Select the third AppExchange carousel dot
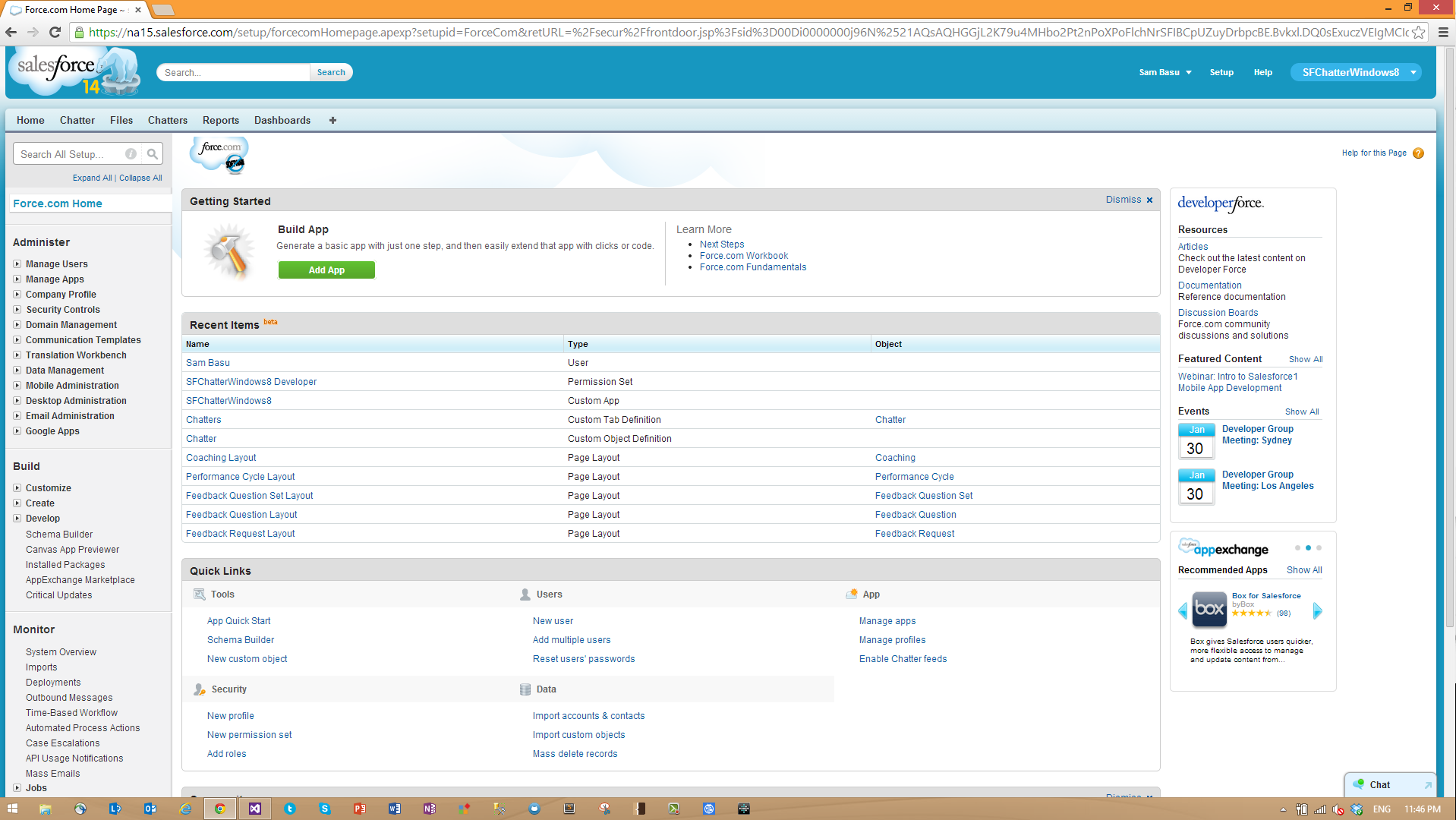The image size is (1456, 820). (x=1319, y=547)
